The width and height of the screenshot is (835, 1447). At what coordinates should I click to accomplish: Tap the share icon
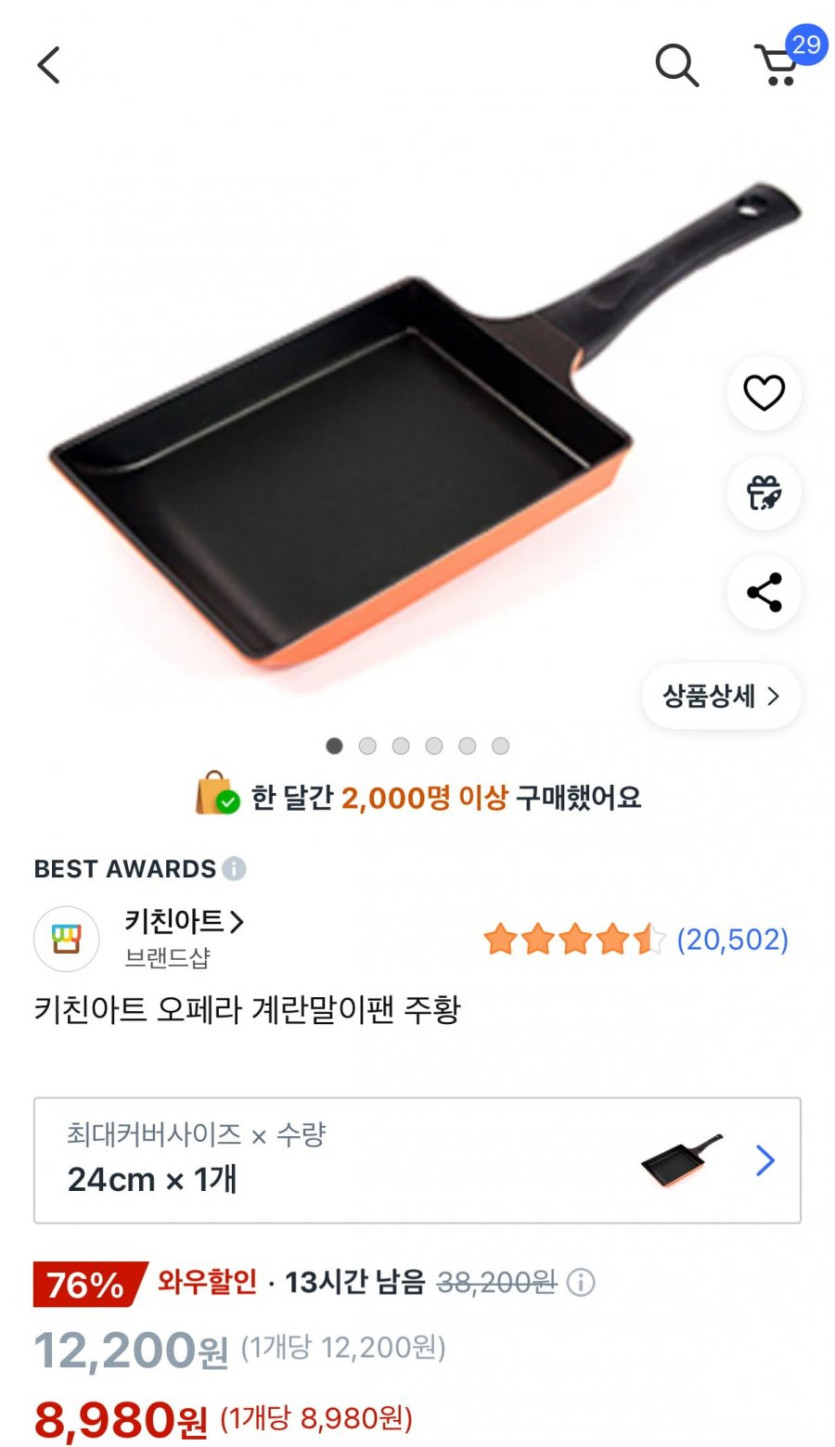[764, 593]
